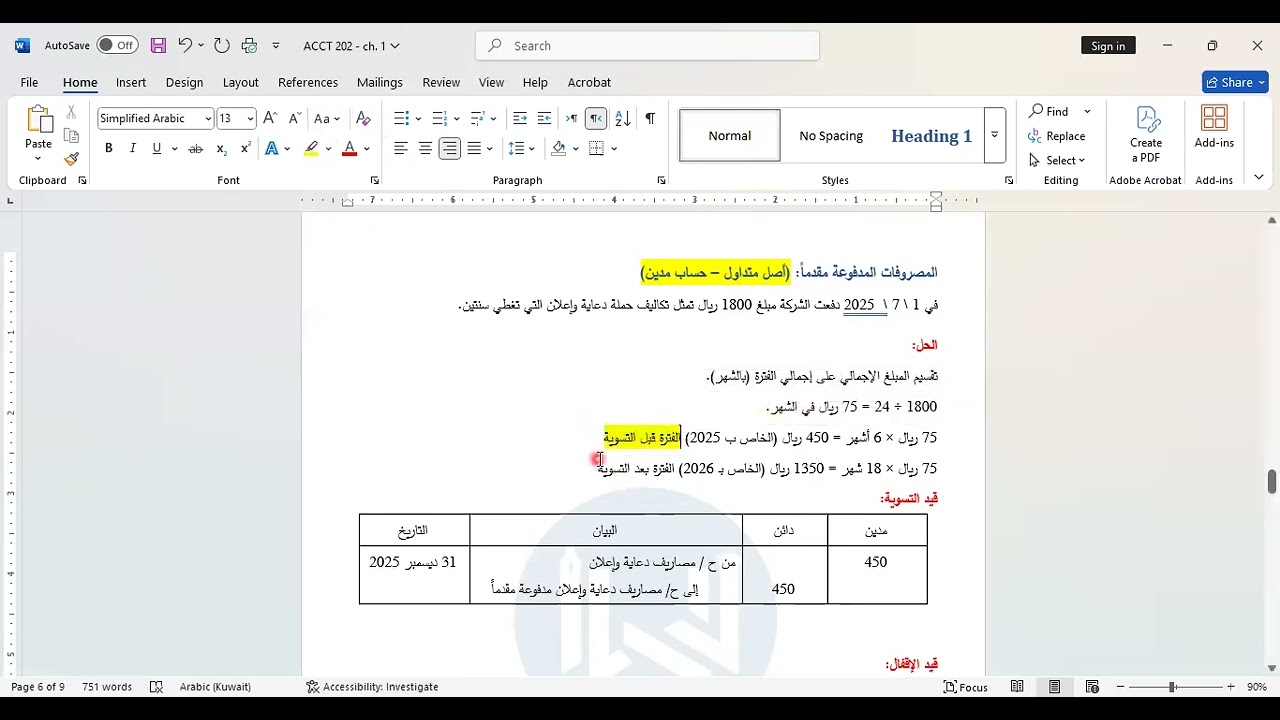Switch to Web Layout view icon
1280x720 pixels.
point(1092,687)
